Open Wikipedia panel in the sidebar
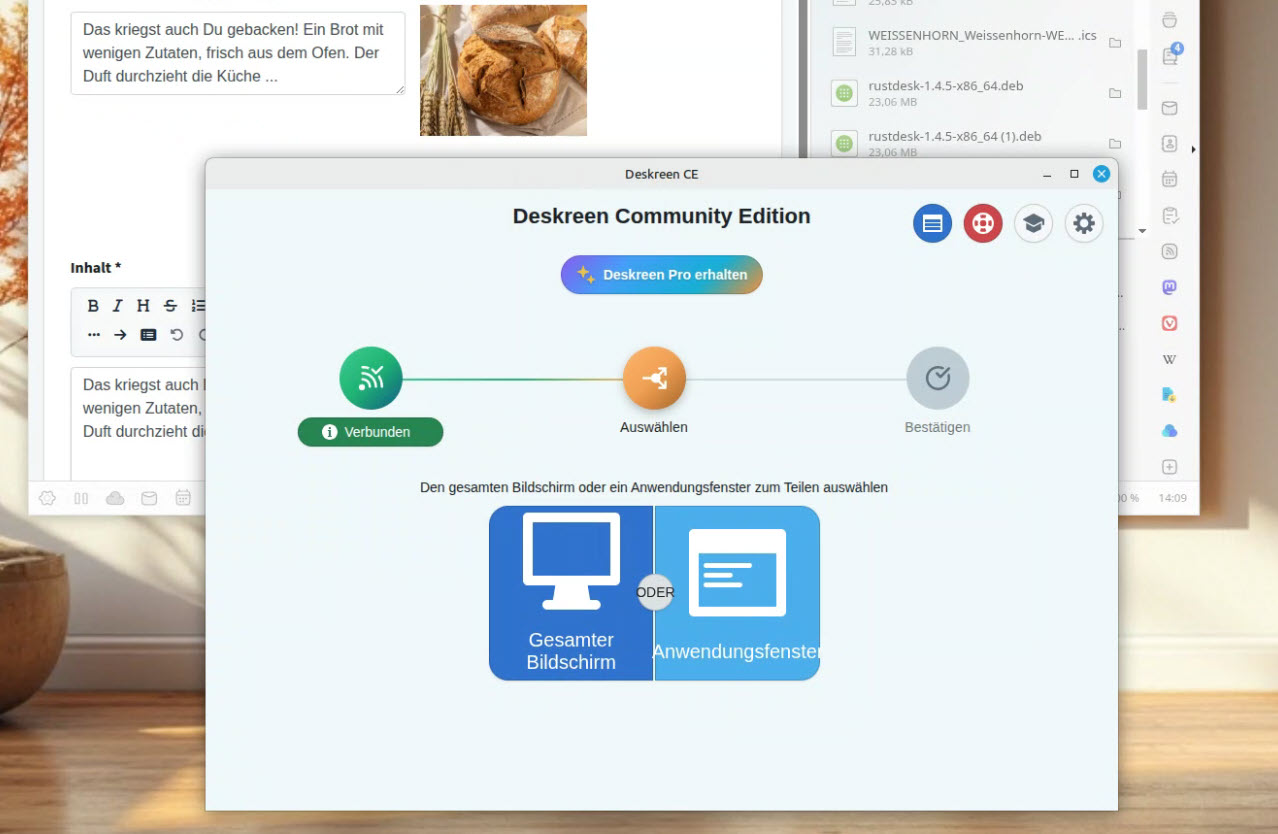Viewport: 1278px width, 834px height. (x=1169, y=359)
